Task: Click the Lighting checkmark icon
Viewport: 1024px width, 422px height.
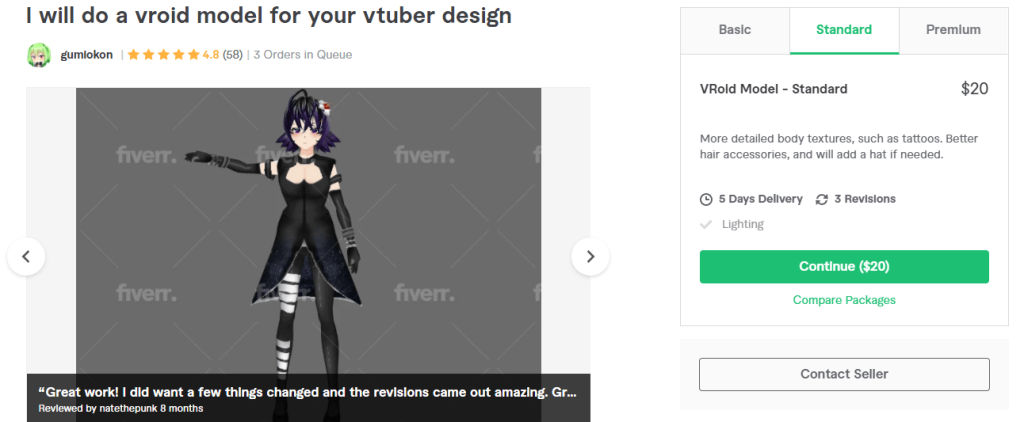Action: tap(705, 224)
